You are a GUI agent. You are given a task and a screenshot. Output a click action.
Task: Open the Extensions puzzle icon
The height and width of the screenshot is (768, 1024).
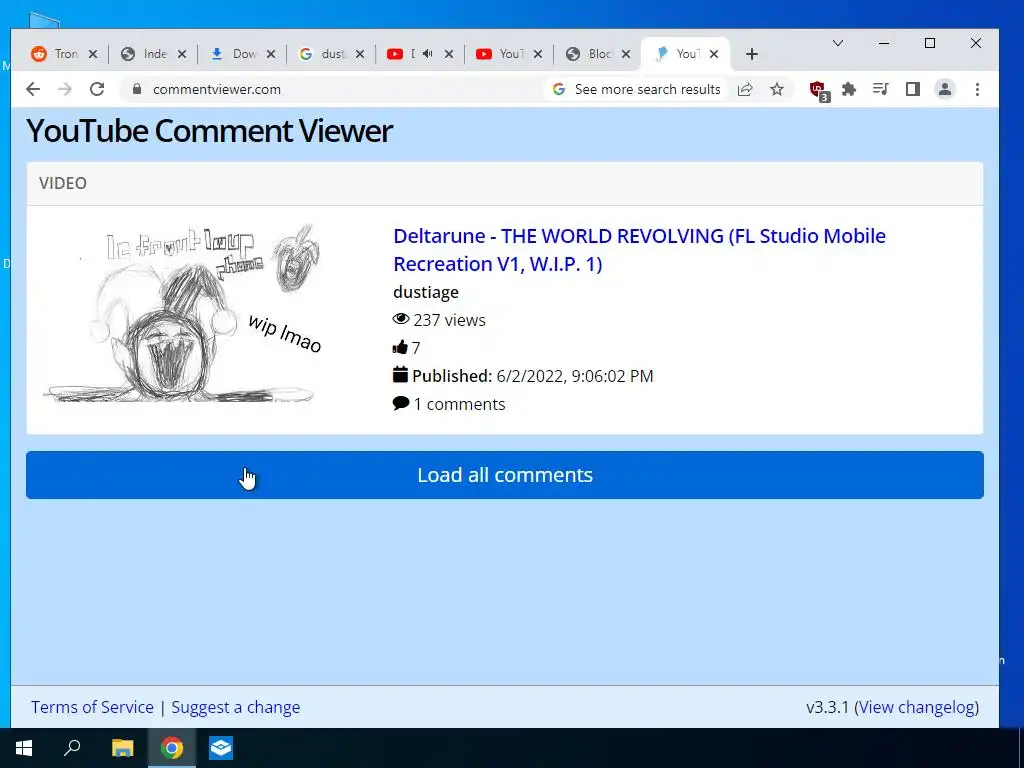point(849,89)
